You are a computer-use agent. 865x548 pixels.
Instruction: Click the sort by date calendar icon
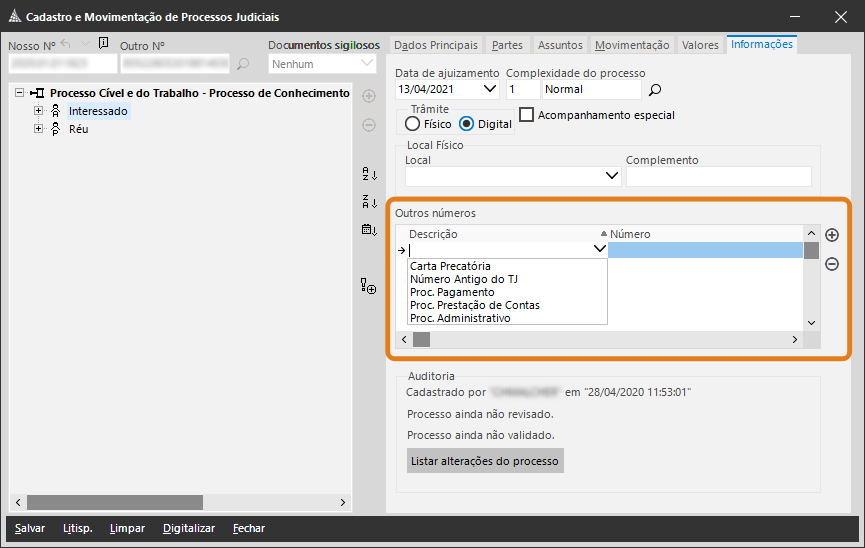tap(369, 230)
